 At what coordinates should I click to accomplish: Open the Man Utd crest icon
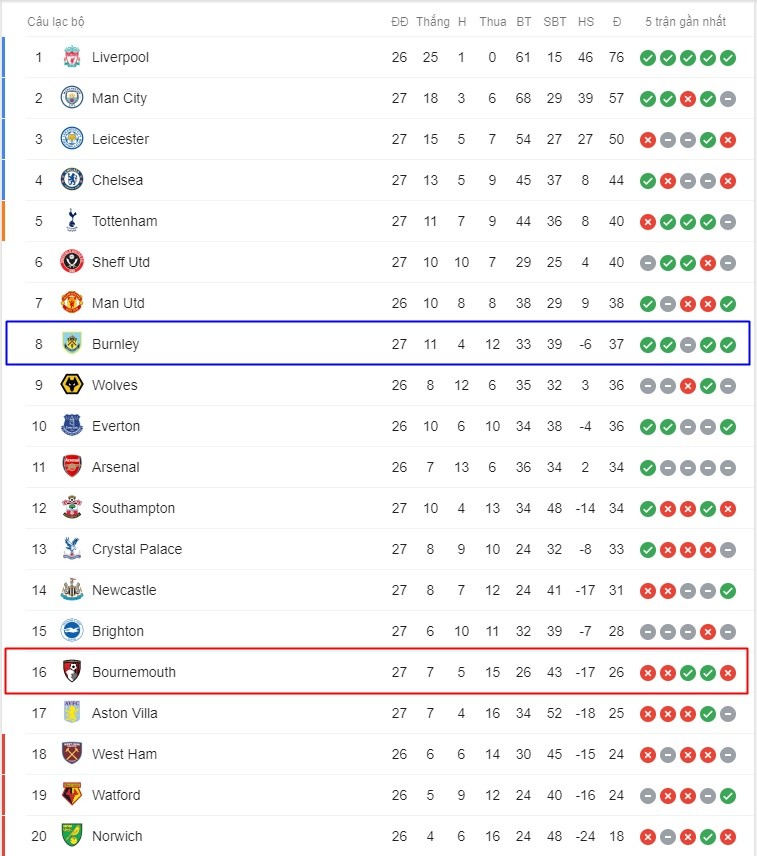click(x=71, y=303)
